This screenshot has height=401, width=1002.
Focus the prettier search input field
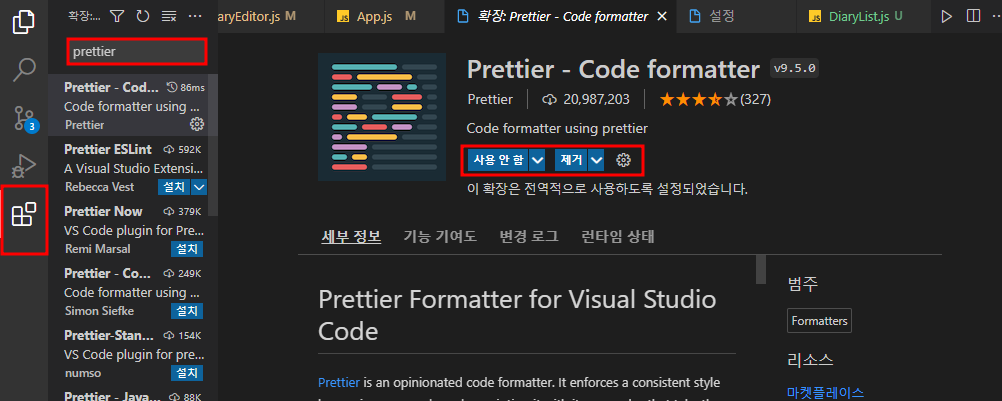137,52
